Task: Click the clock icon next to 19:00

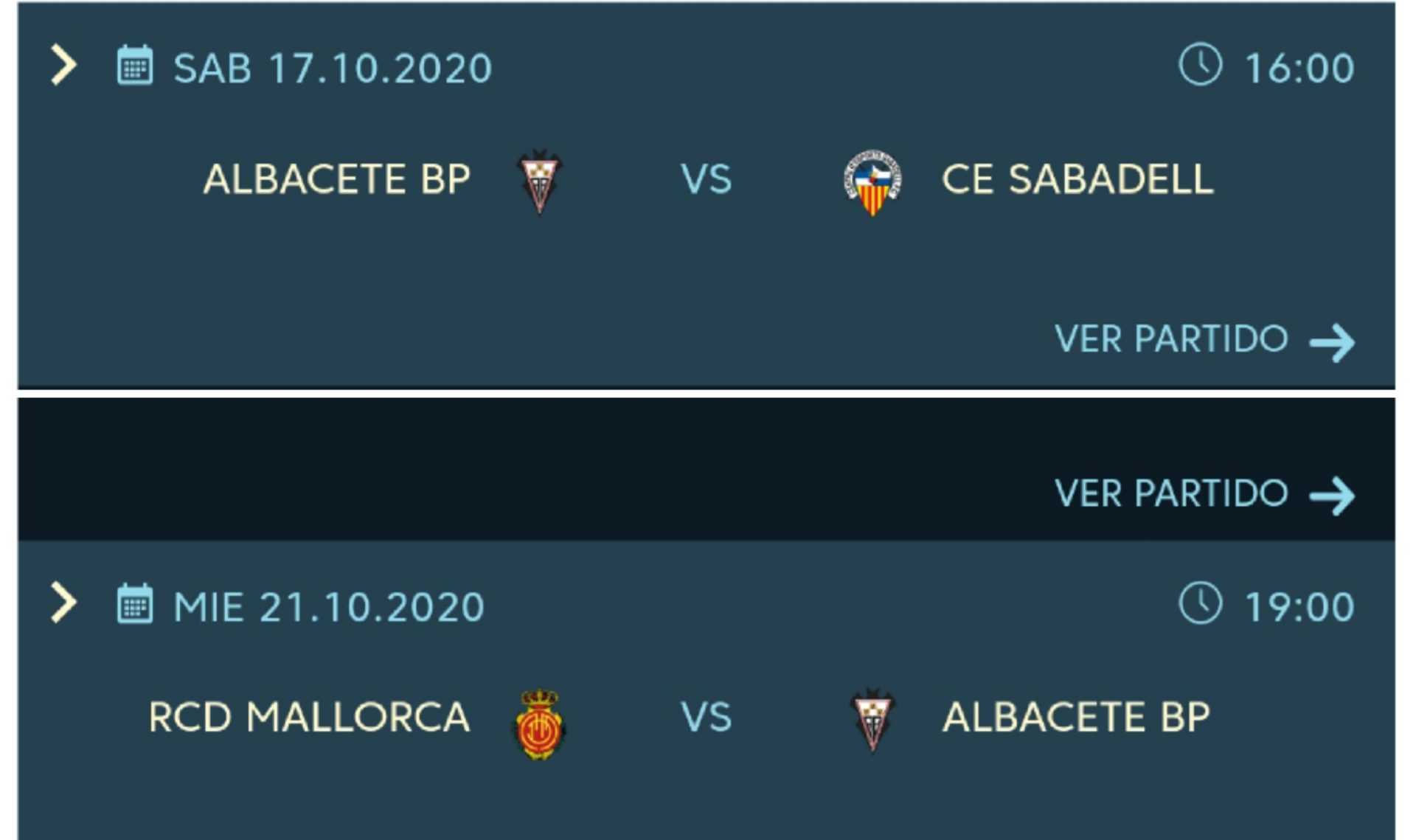Action: point(1200,603)
